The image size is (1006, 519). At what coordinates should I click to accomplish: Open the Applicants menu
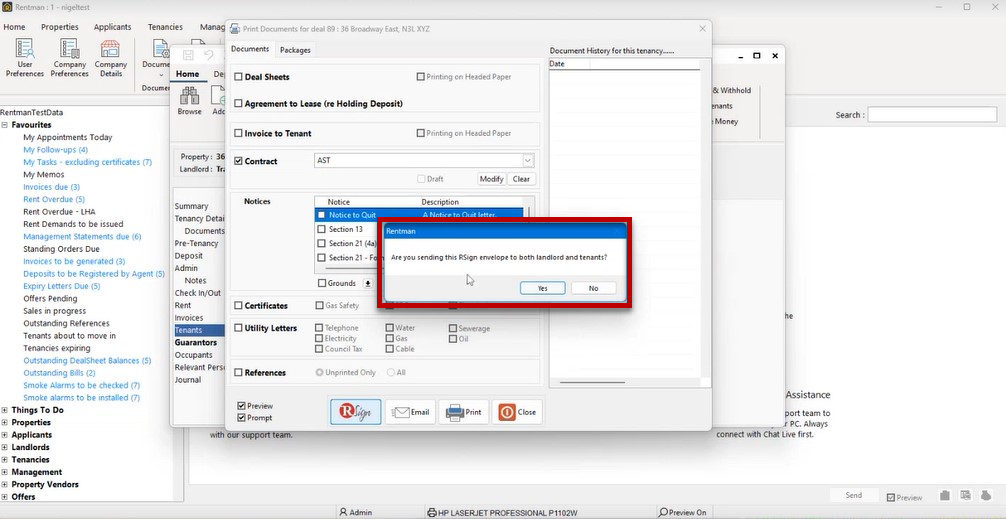click(112, 27)
